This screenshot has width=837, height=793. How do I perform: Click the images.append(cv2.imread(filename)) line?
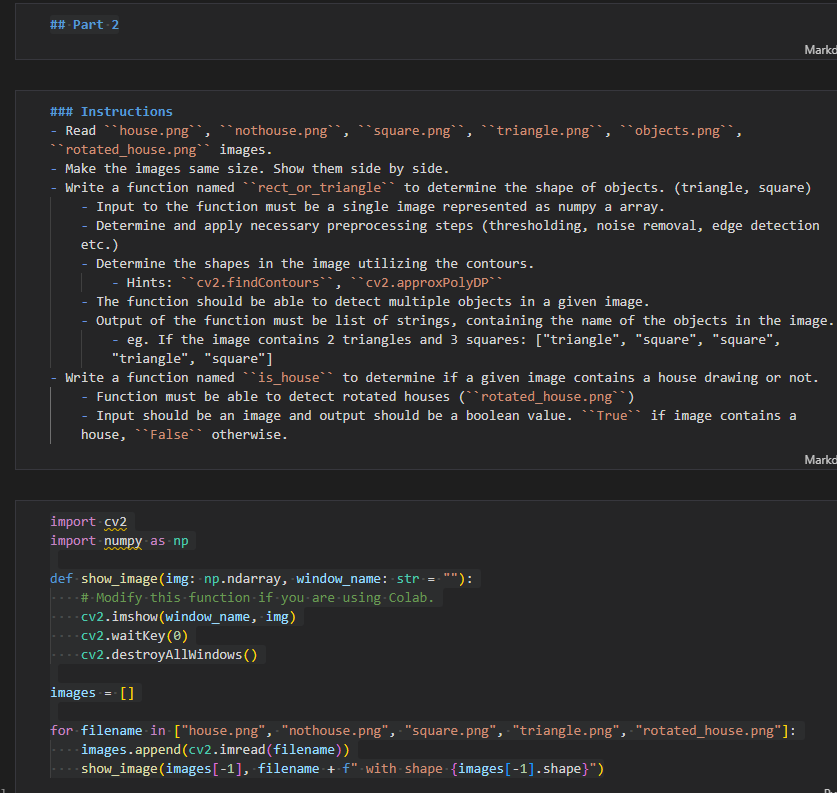[215, 750]
